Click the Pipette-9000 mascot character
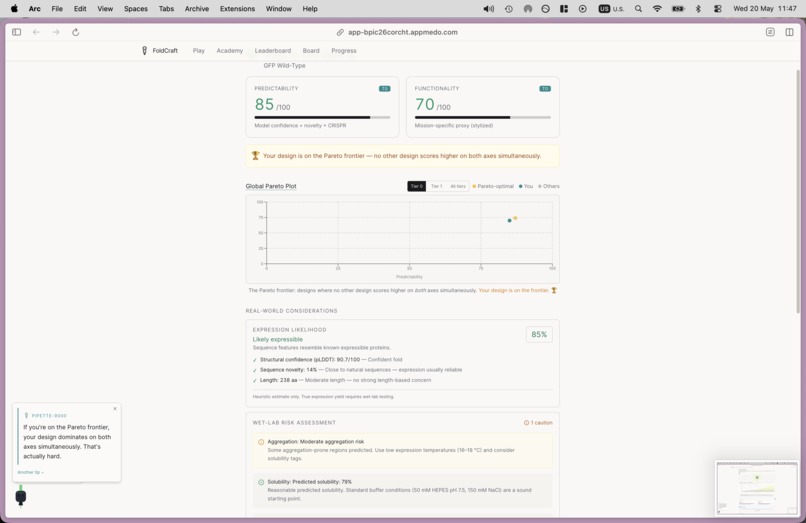The image size is (806, 523). click(x=21, y=496)
